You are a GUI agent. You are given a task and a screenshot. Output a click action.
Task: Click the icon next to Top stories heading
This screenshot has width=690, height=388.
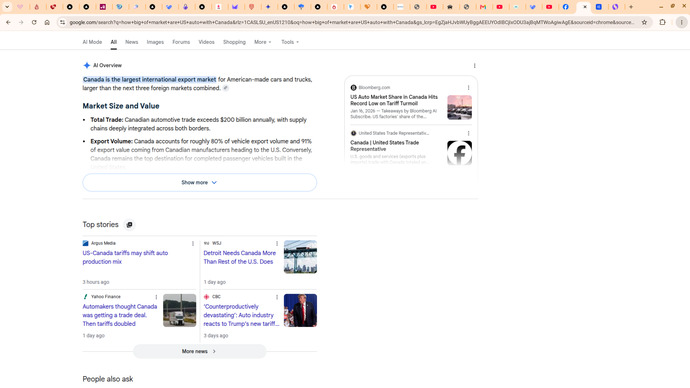[129, 225]
